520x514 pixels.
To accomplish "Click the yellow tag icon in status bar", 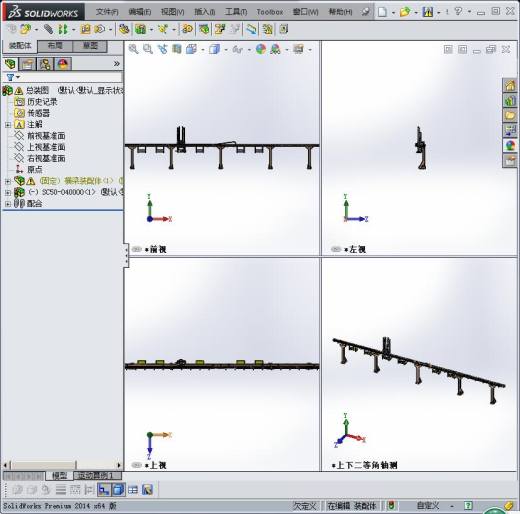I will click(508, 506).
